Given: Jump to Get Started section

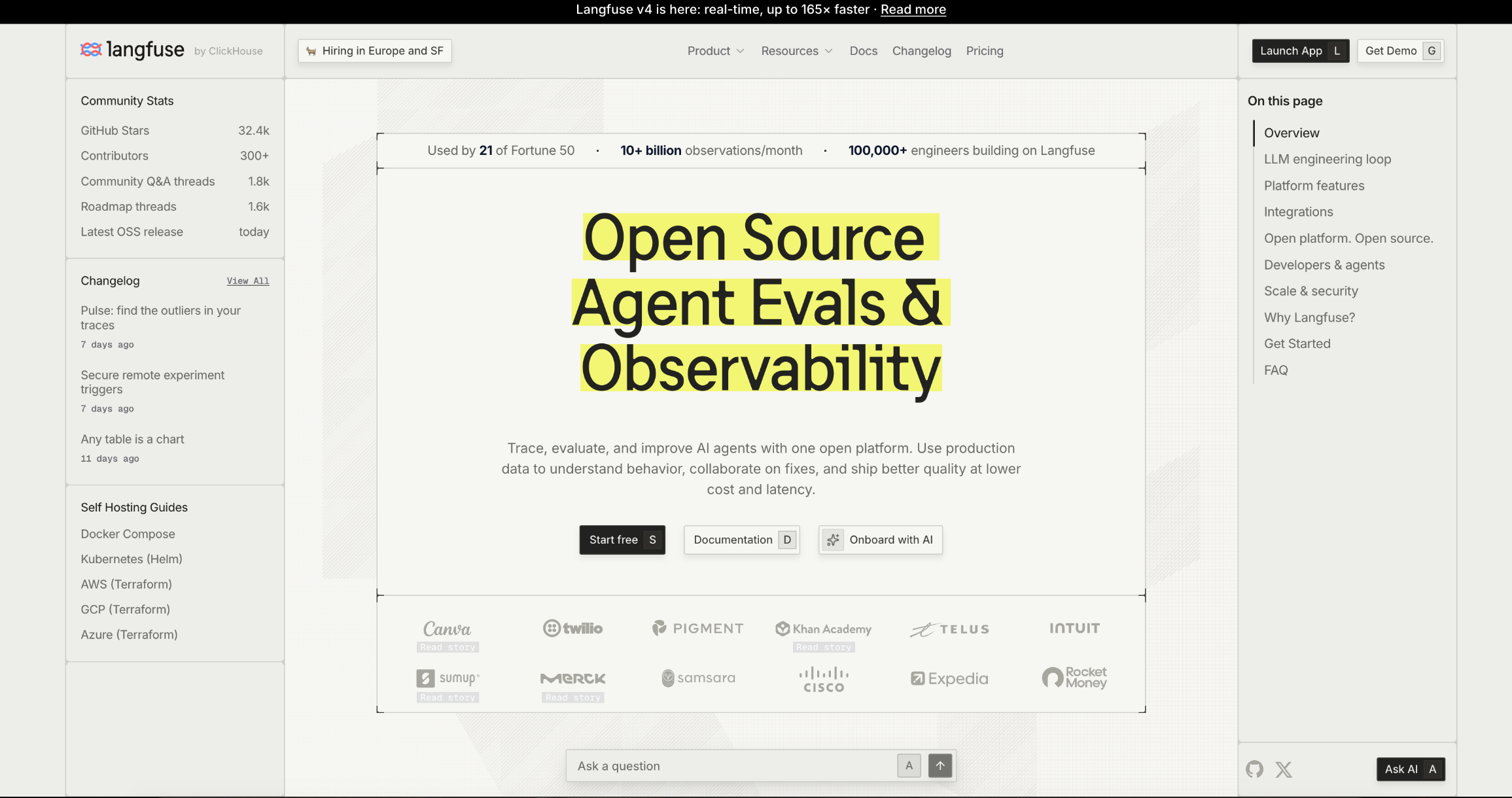Looking at the screenshot, I should (1297, 343).
